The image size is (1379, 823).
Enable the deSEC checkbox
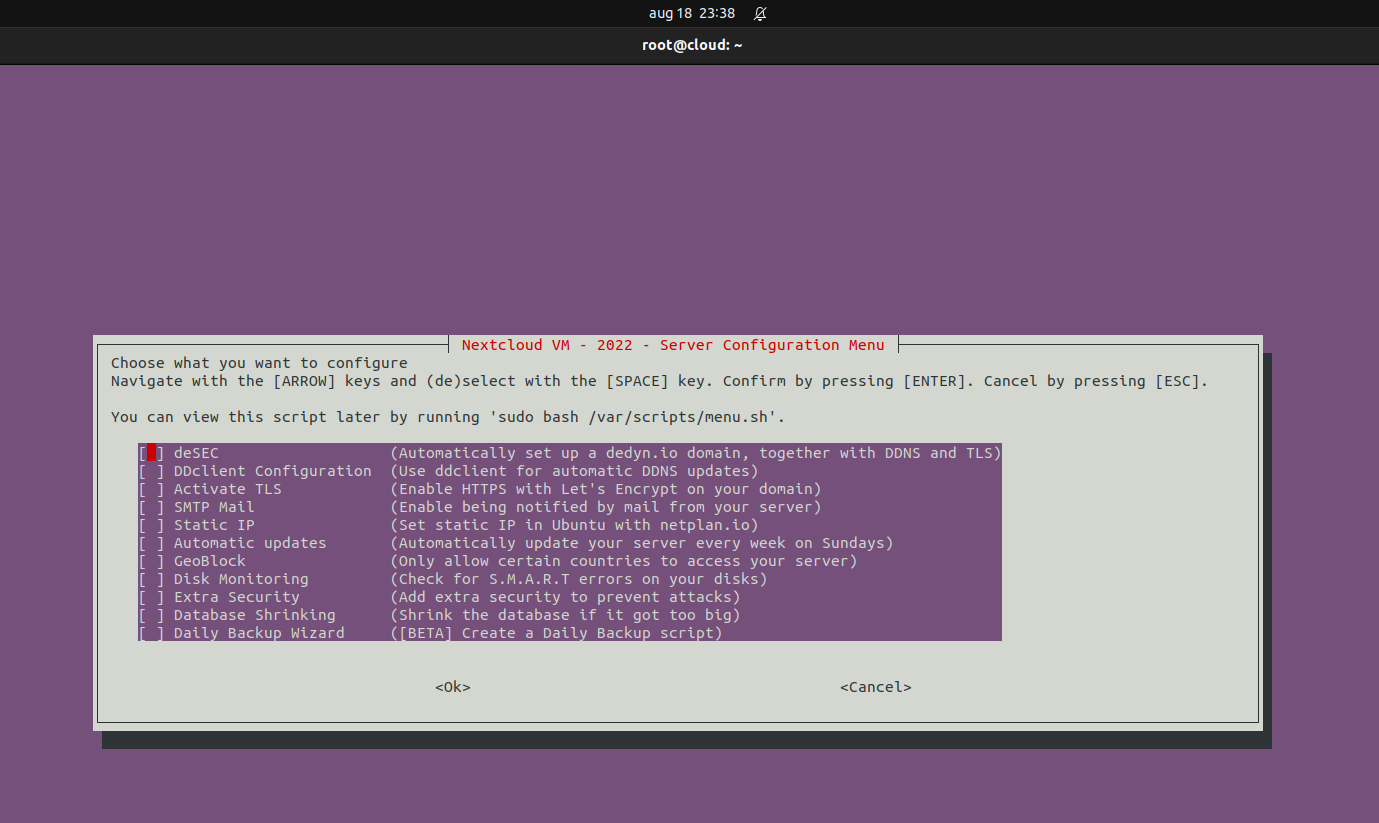149,452
